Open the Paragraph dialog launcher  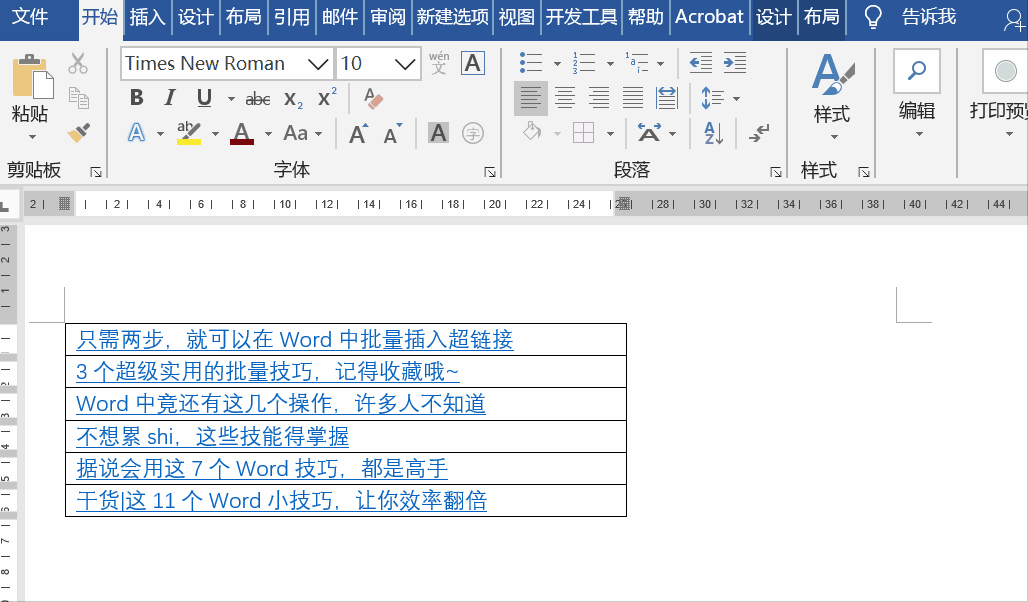(776, 172)
